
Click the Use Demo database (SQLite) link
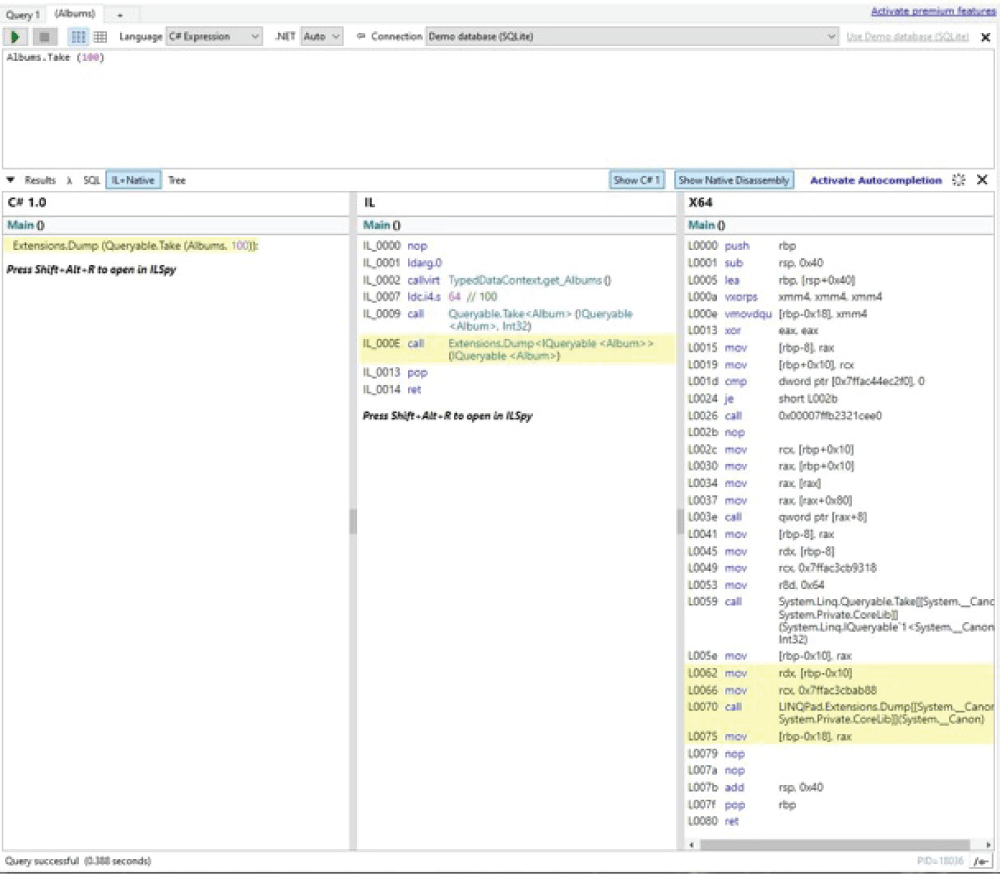click(x=908, y=37)
